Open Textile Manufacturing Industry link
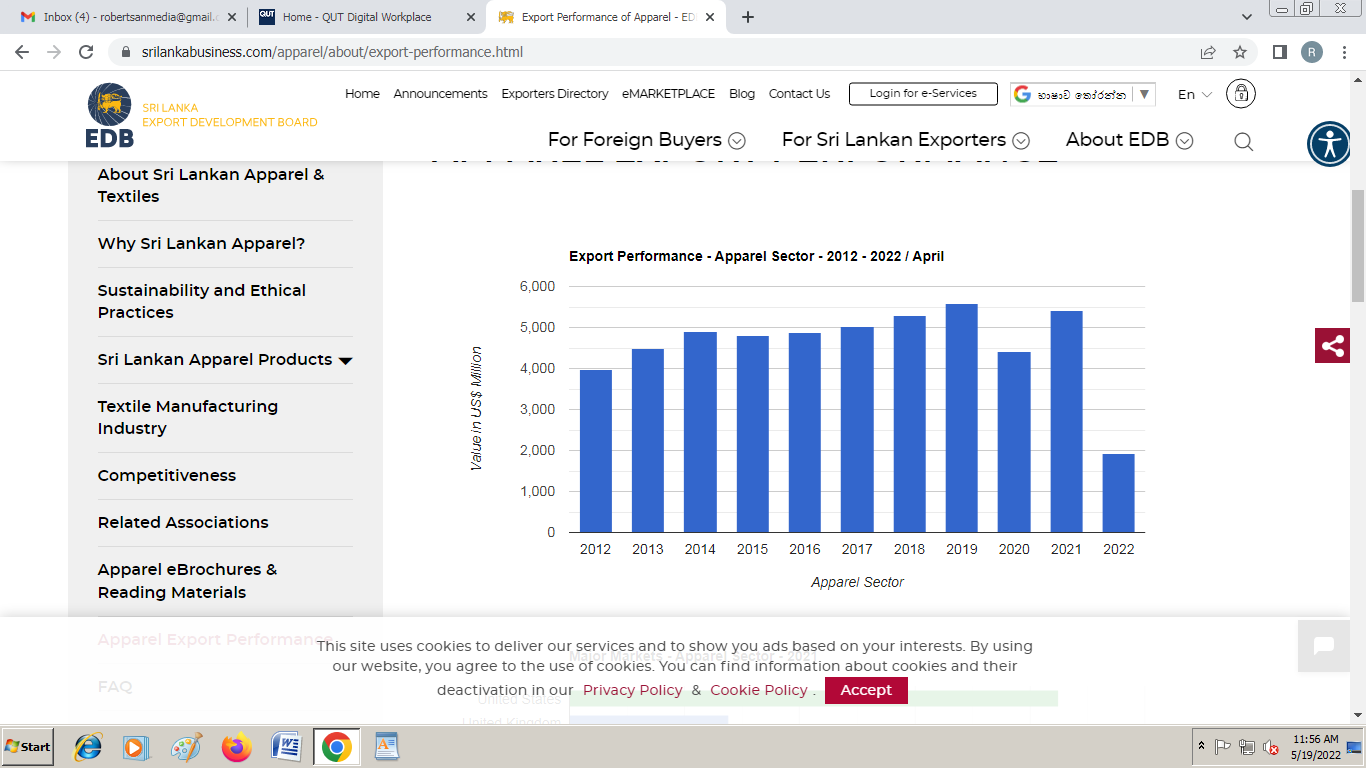This screenshot has height=768, width=1366. pos(188,418)
